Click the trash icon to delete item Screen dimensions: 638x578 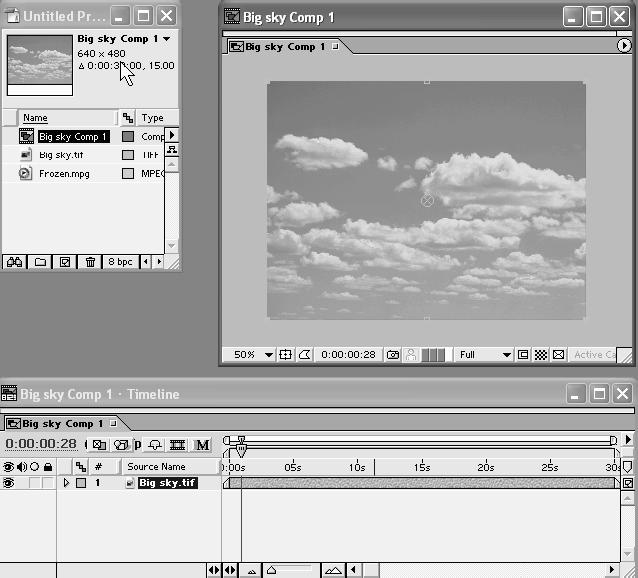pyautogui.click(x=91, y=262)
